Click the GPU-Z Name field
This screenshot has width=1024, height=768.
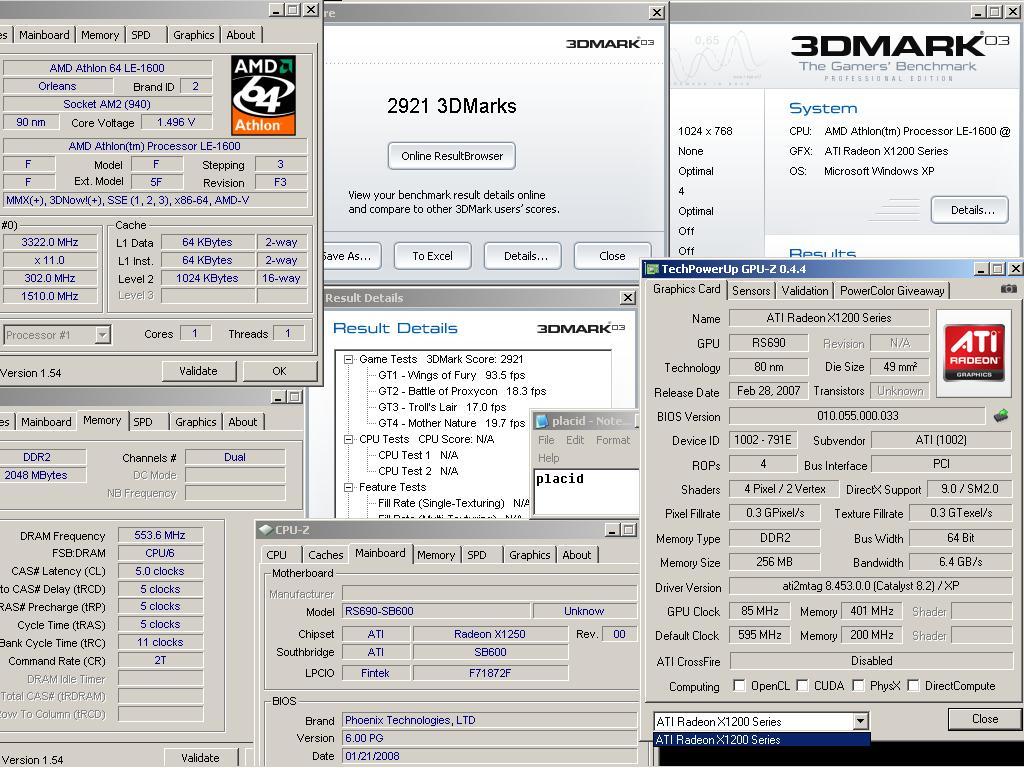tap(828, 318)
